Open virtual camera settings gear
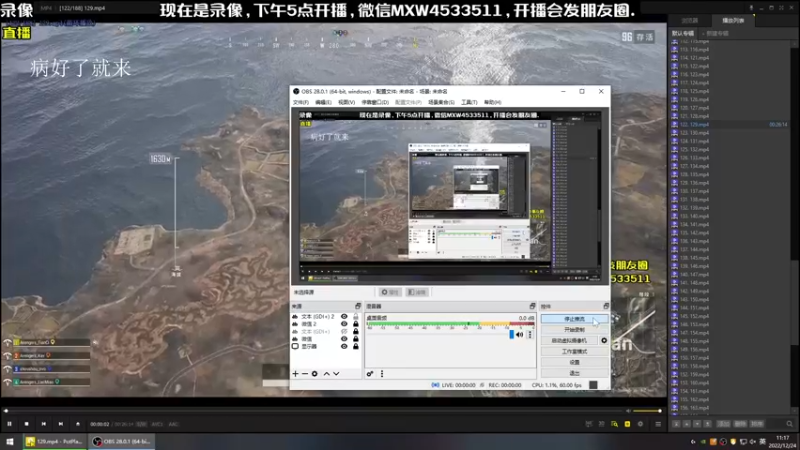This screenshot has width=800, height=450. [604, 340]
